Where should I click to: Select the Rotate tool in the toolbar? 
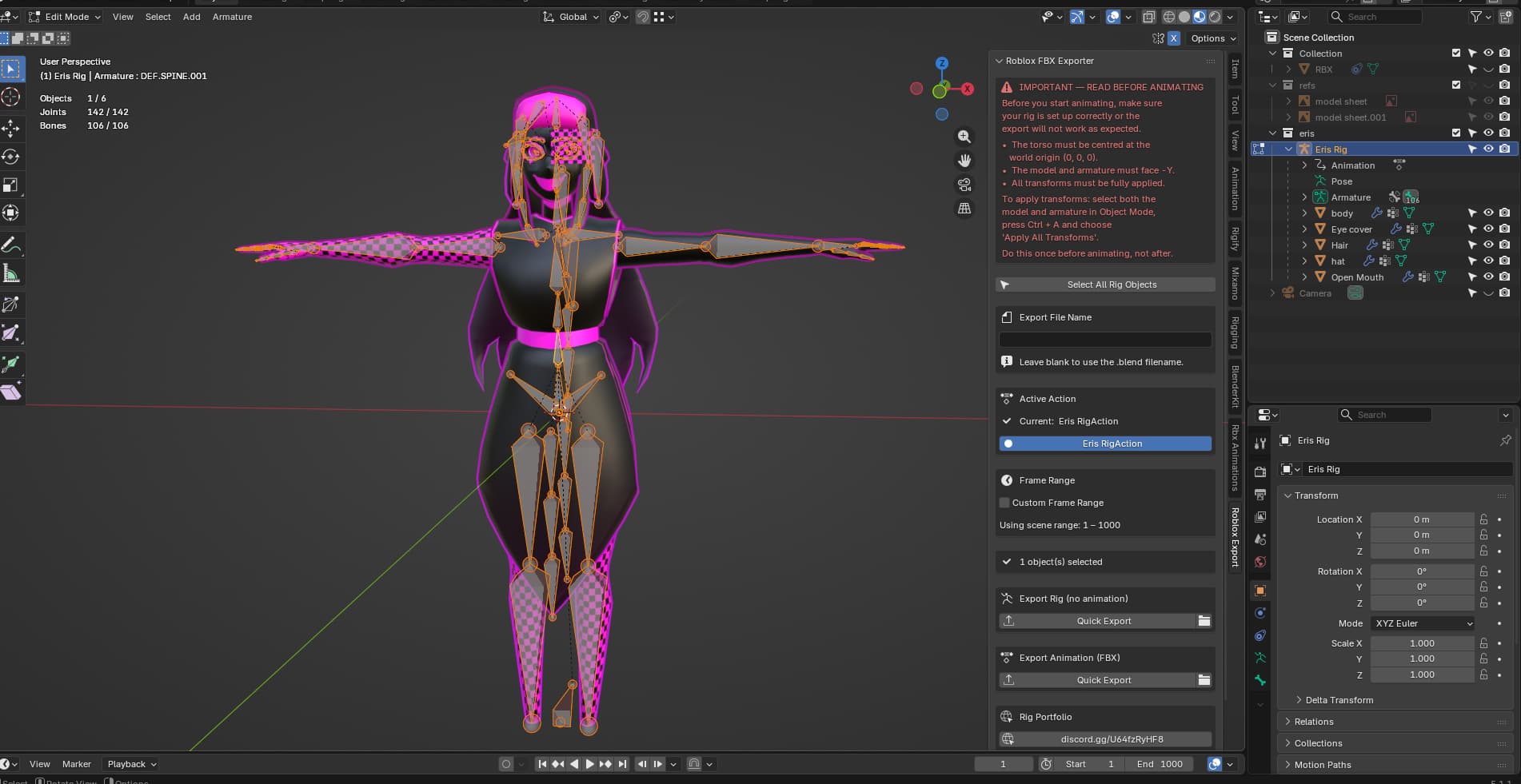[11, 157]
